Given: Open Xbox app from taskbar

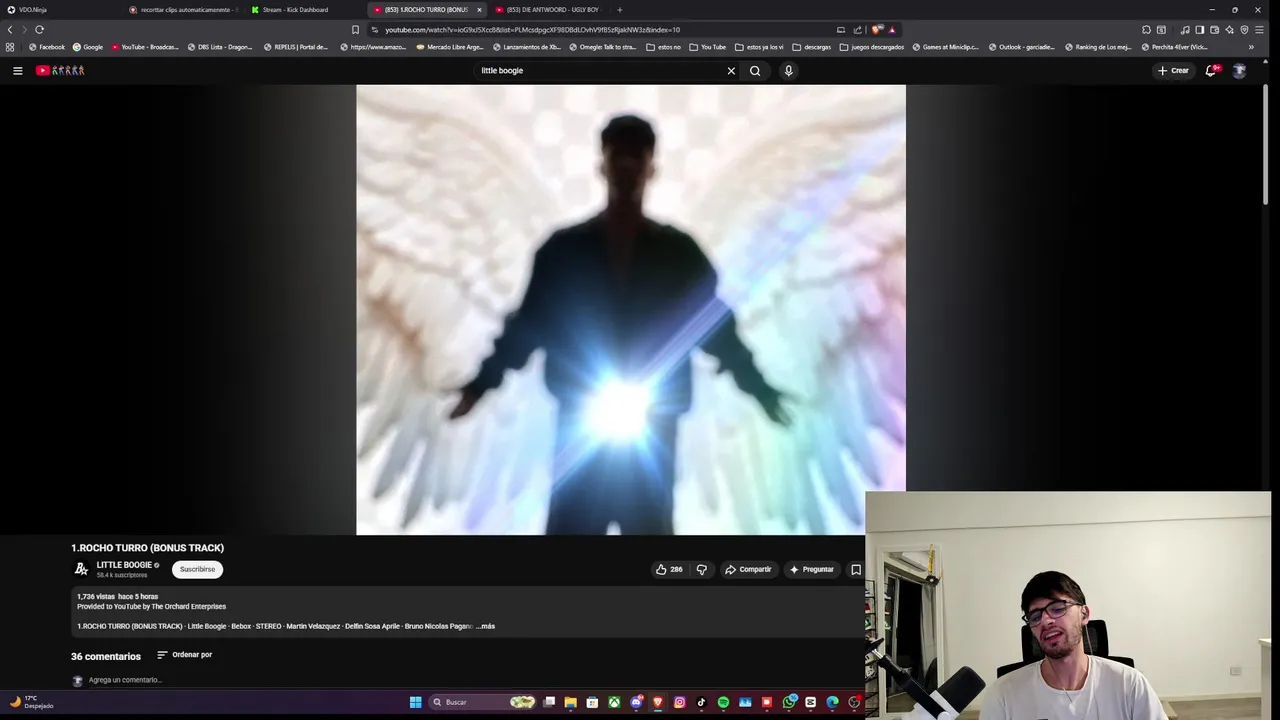Looking at the screenshot, I should pos(614,702).
